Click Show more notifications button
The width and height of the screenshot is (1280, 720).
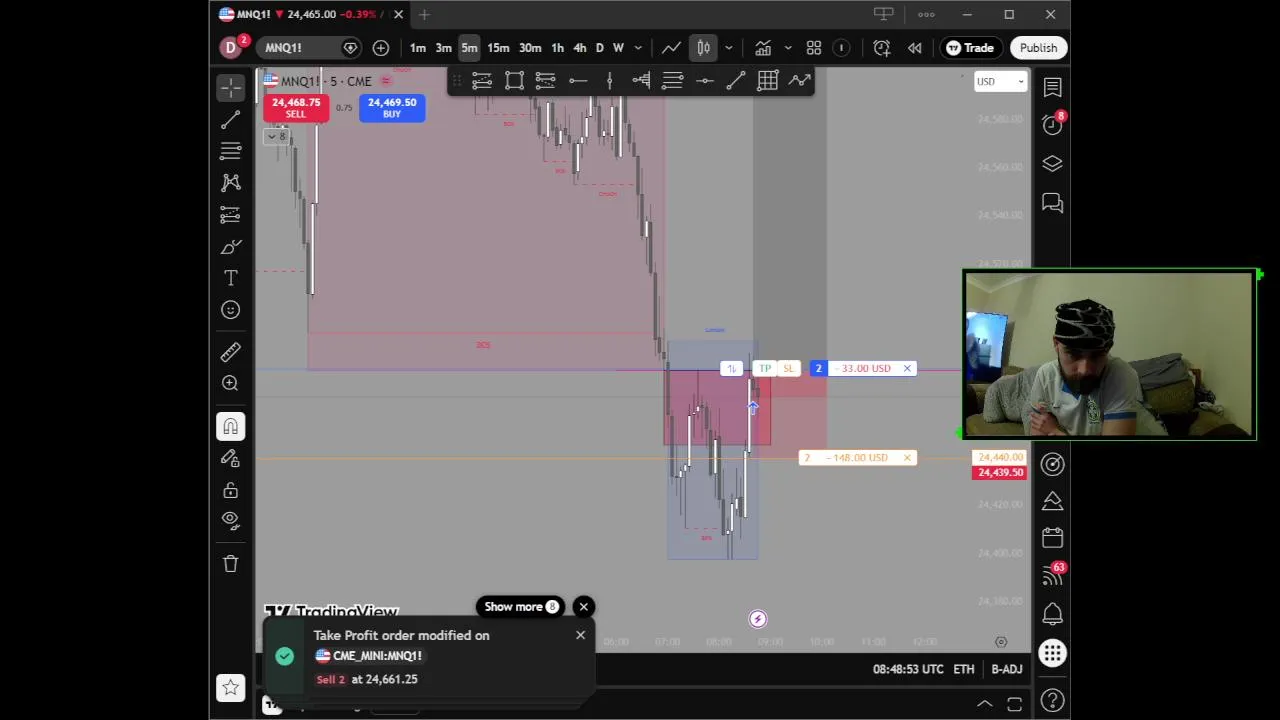520,607
